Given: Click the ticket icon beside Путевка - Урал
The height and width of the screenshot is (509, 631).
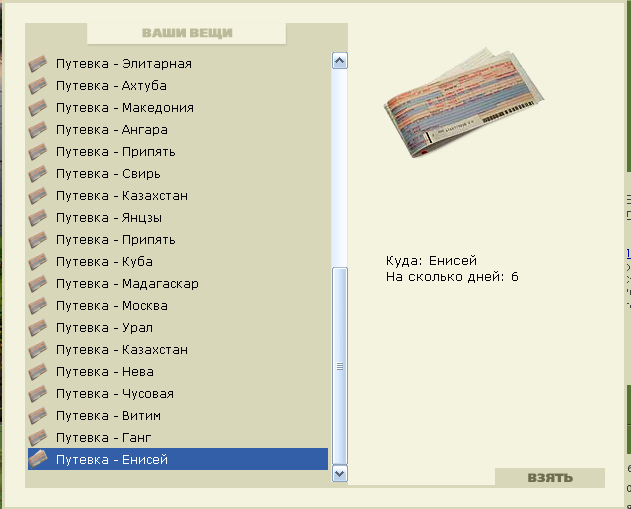Looking at the screenshot, I should pyautogui.click(x=38, y=328).
